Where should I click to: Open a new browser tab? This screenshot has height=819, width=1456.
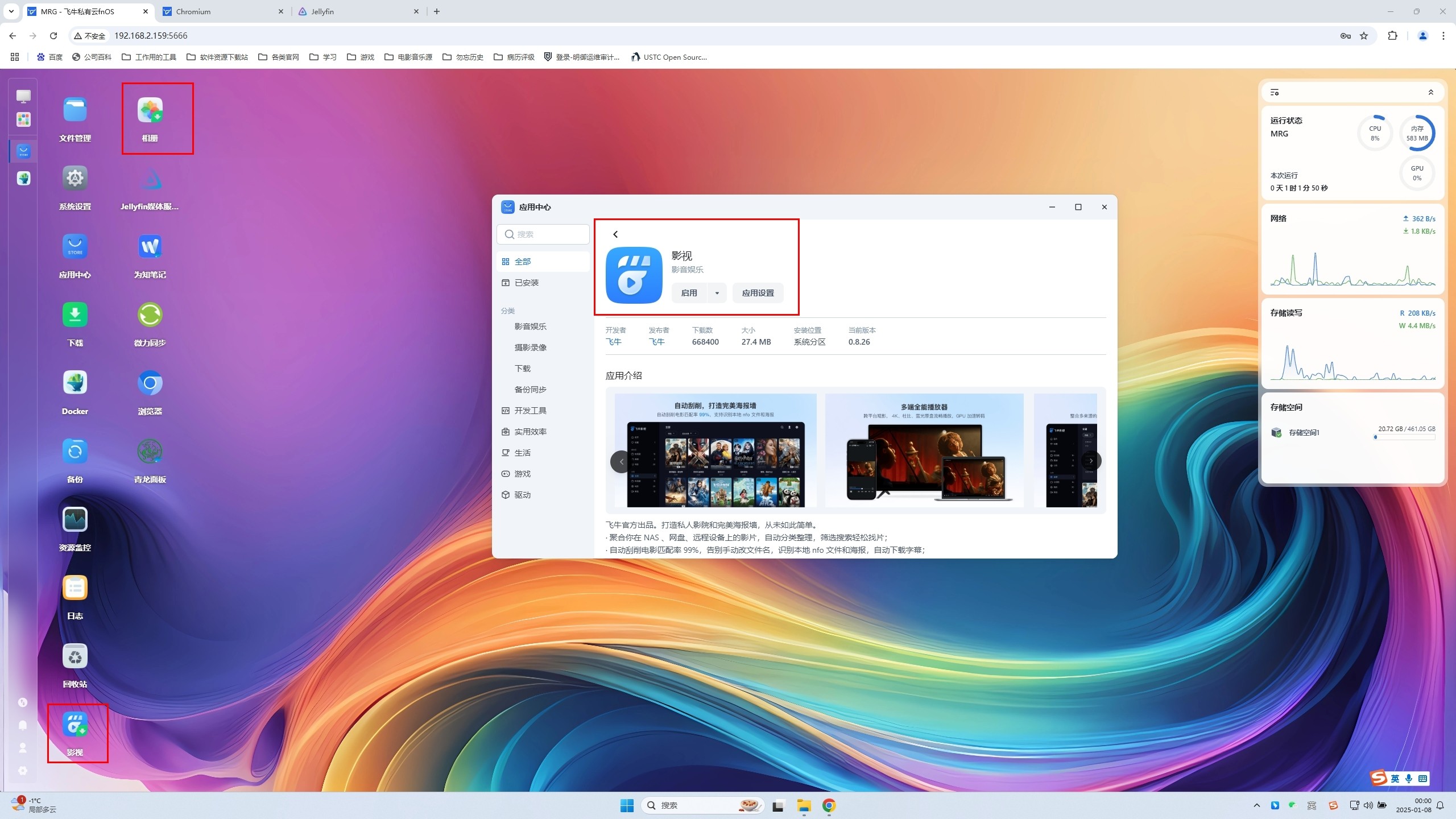437,11
